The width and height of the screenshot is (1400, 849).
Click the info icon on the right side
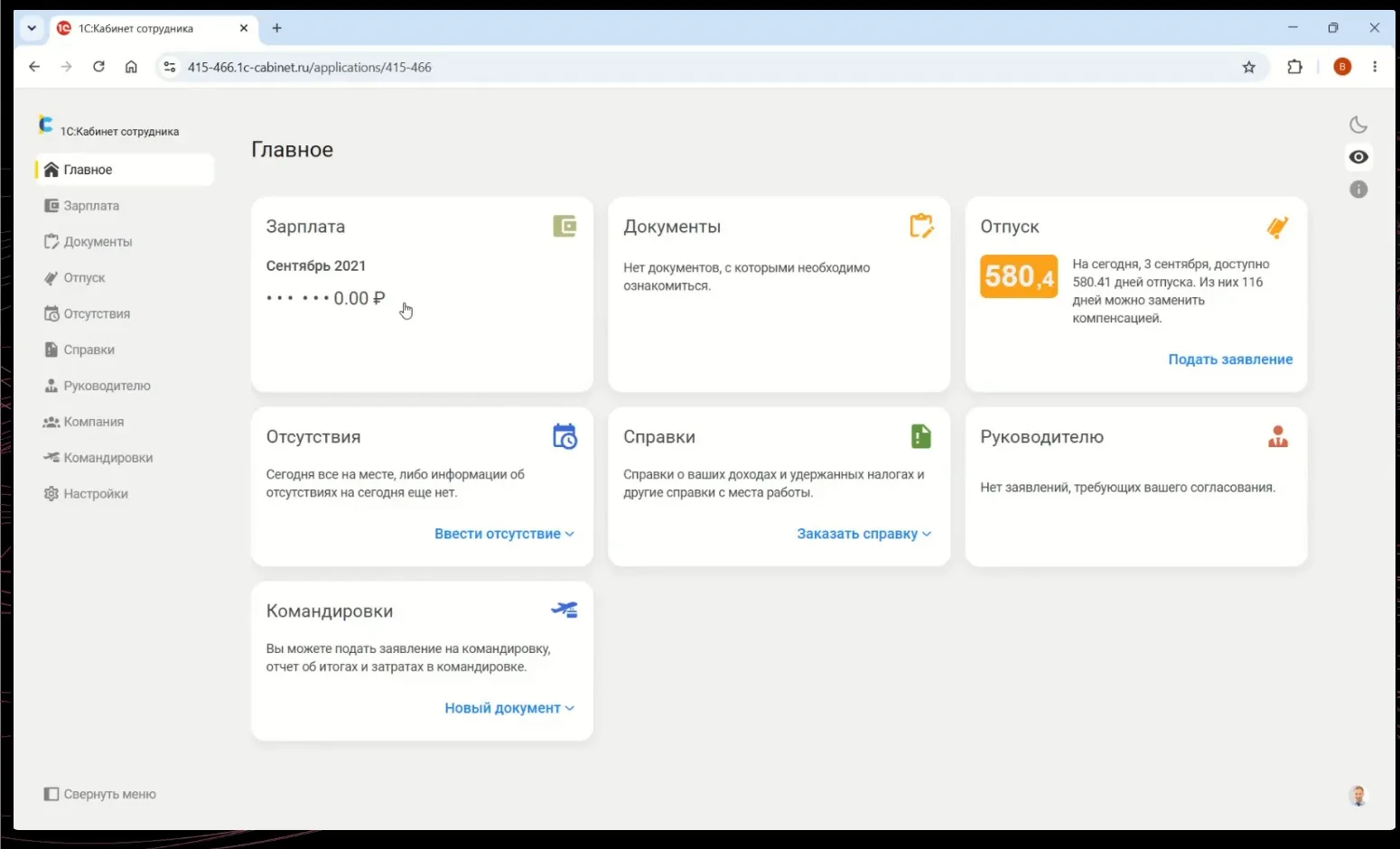[x=1358, y=190]
